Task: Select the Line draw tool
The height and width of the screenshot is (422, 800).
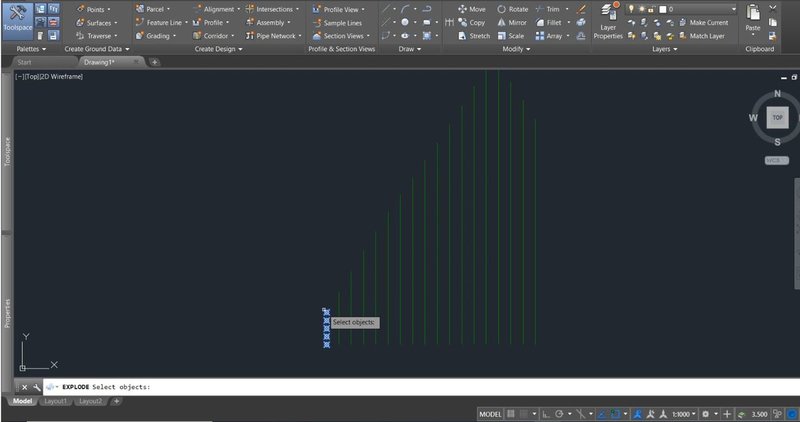Action: click(x=386, y=9)
